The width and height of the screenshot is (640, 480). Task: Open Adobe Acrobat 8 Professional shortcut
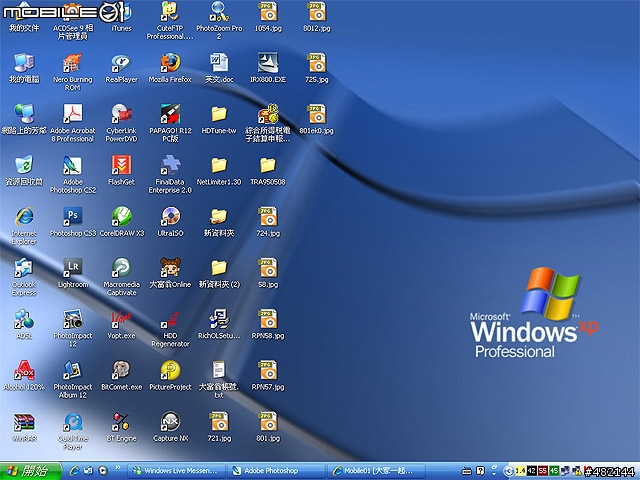72,123
